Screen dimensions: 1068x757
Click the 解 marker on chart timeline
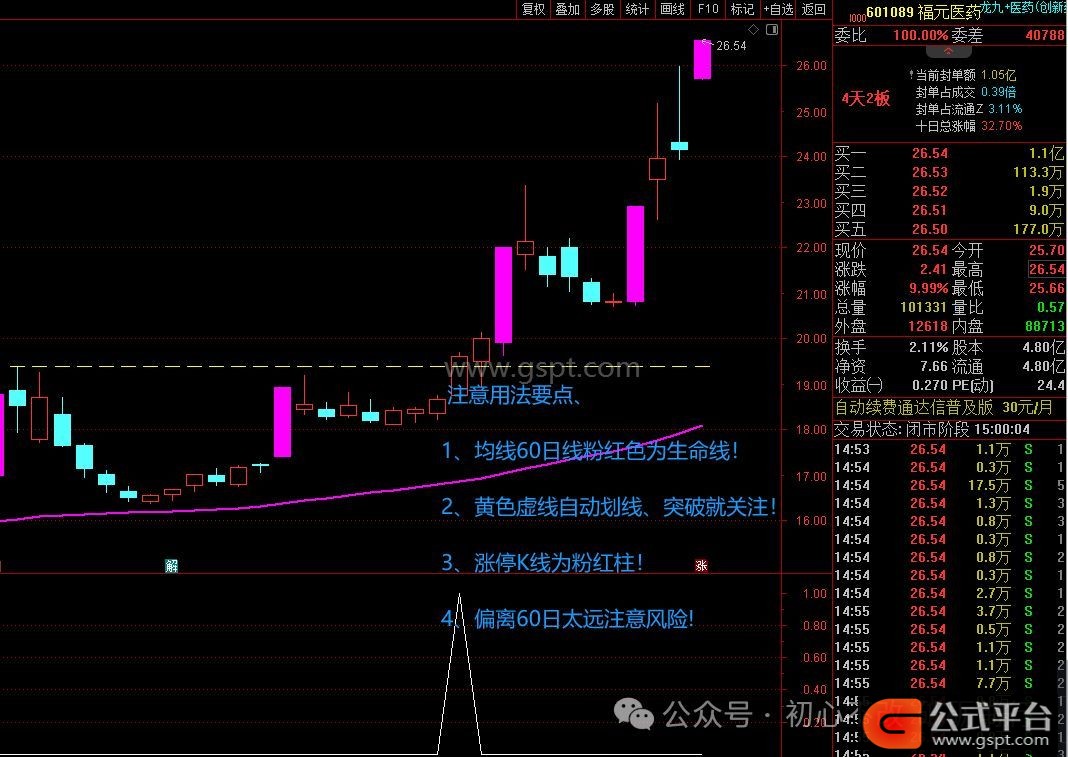click(x=171, y=566)
